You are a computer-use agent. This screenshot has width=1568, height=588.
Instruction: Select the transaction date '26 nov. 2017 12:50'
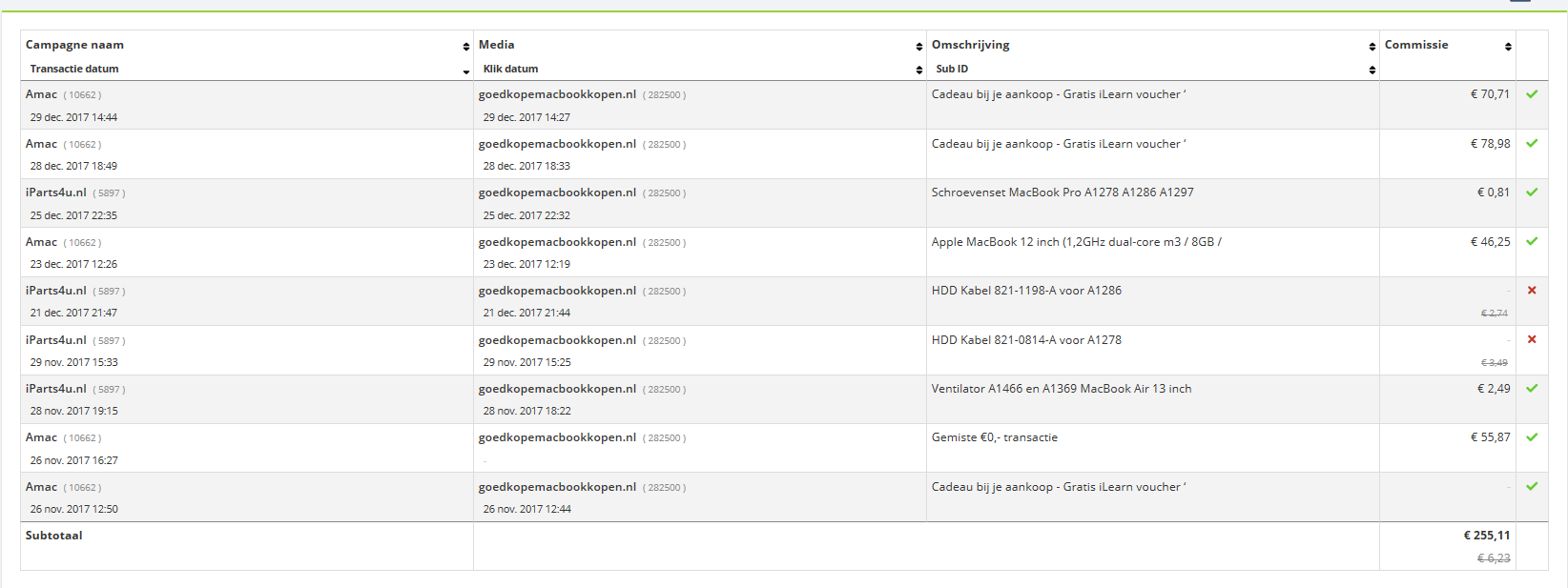(73, 509)
